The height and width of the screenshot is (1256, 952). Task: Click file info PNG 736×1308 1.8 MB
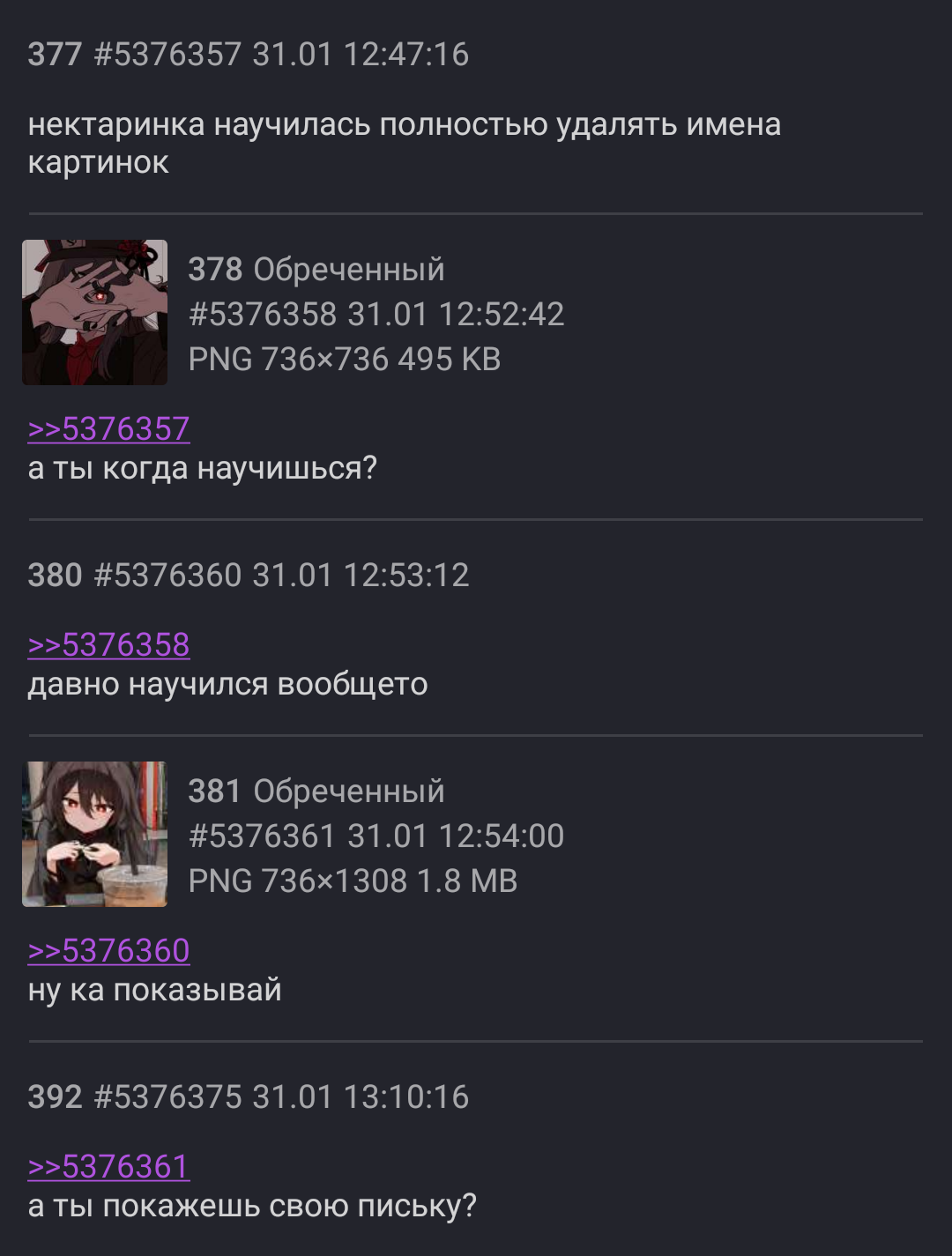[x=353, y=881]
